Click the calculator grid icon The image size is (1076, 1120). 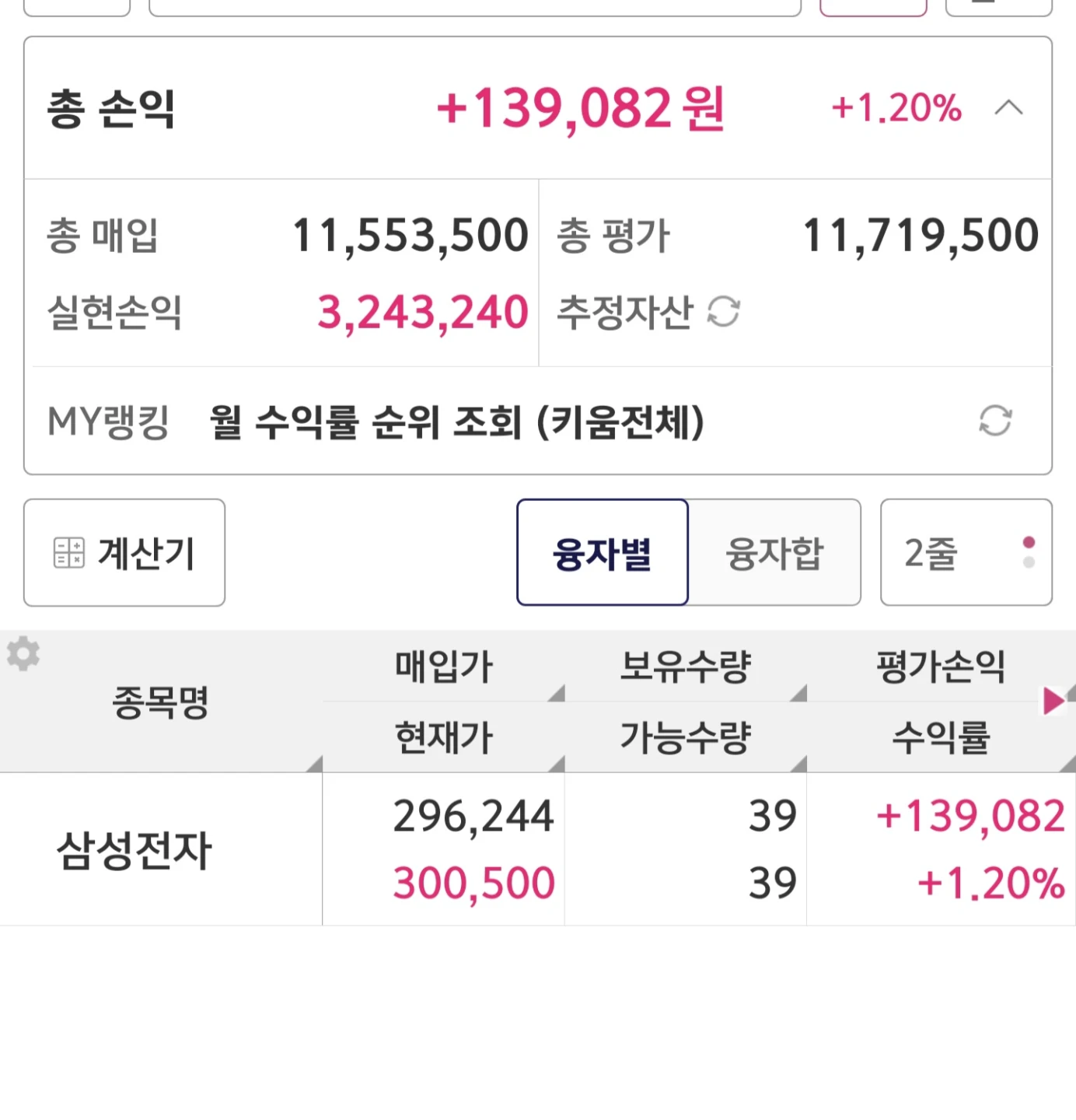[x=68, y=553]
